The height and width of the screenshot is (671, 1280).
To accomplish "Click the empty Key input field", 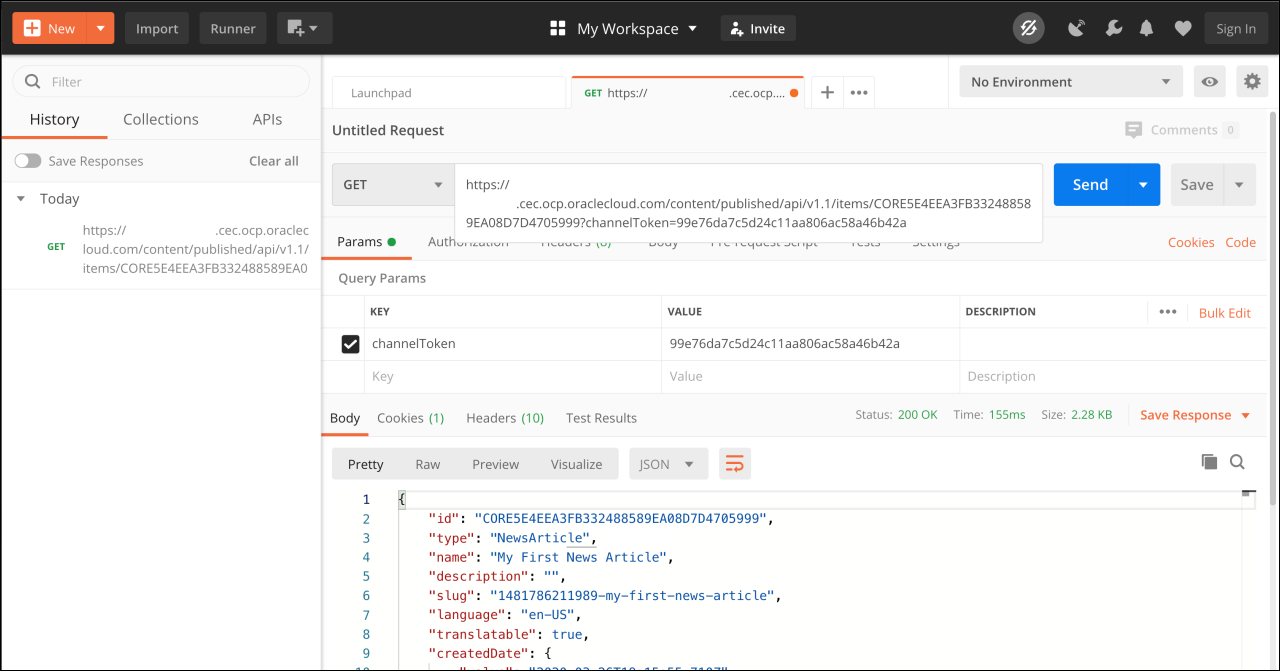I will [513, 377].
